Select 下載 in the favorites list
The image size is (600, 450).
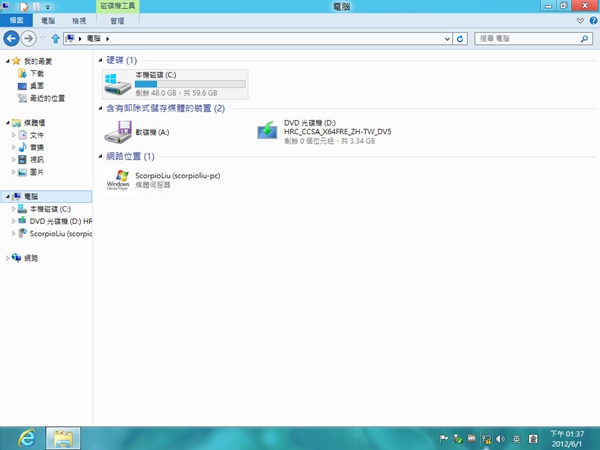[36, 74]
